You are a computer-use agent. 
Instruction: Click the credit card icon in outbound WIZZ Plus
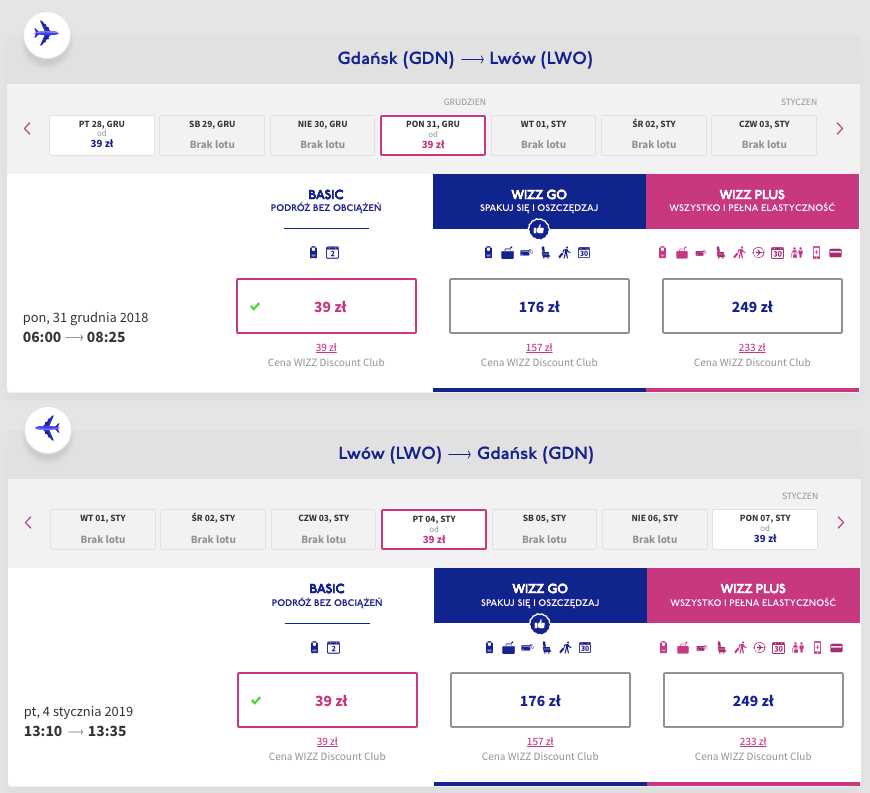pyautogui.click(x=835, y=253)
